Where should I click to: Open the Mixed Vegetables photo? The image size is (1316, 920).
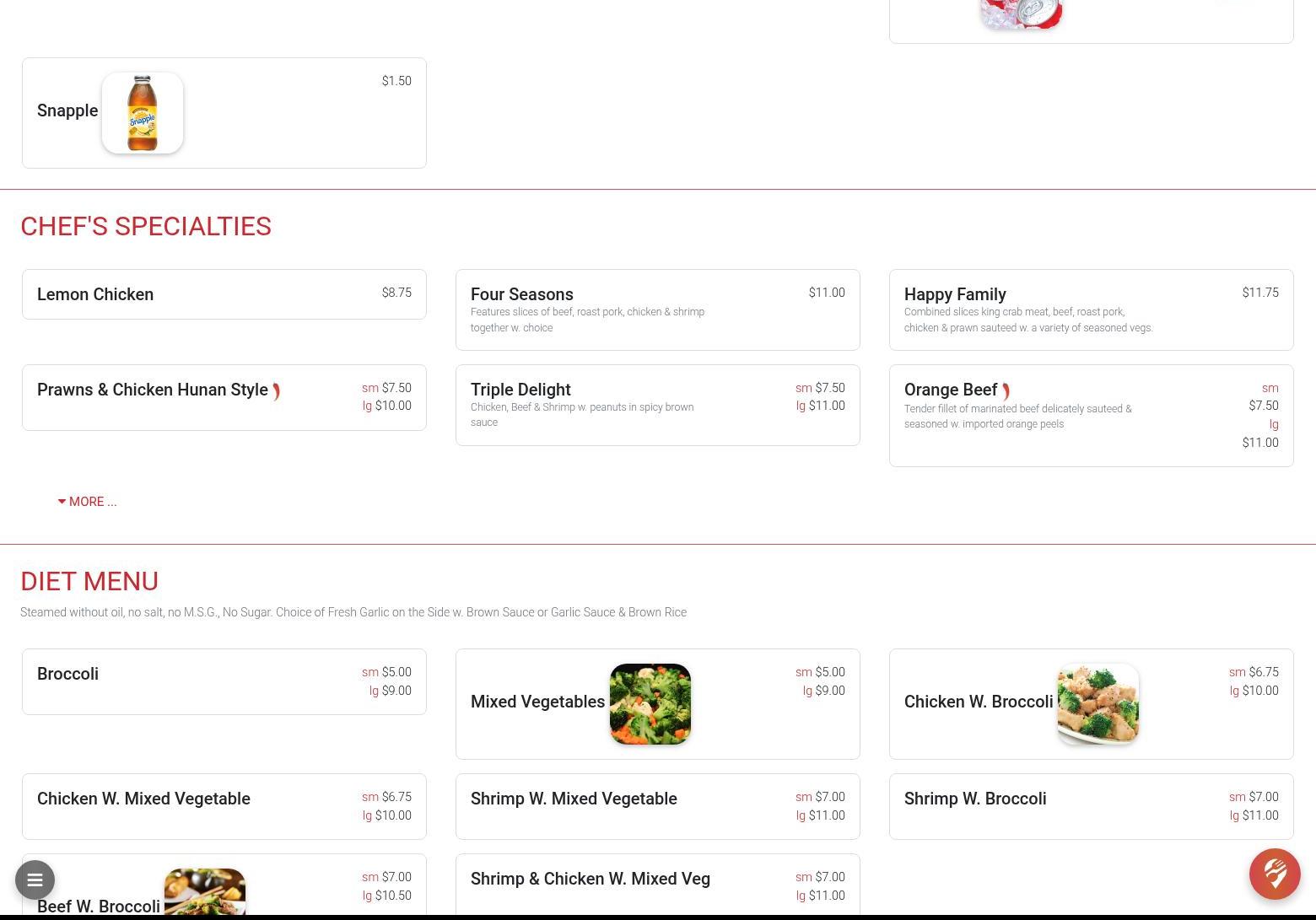tap(650, 704)
